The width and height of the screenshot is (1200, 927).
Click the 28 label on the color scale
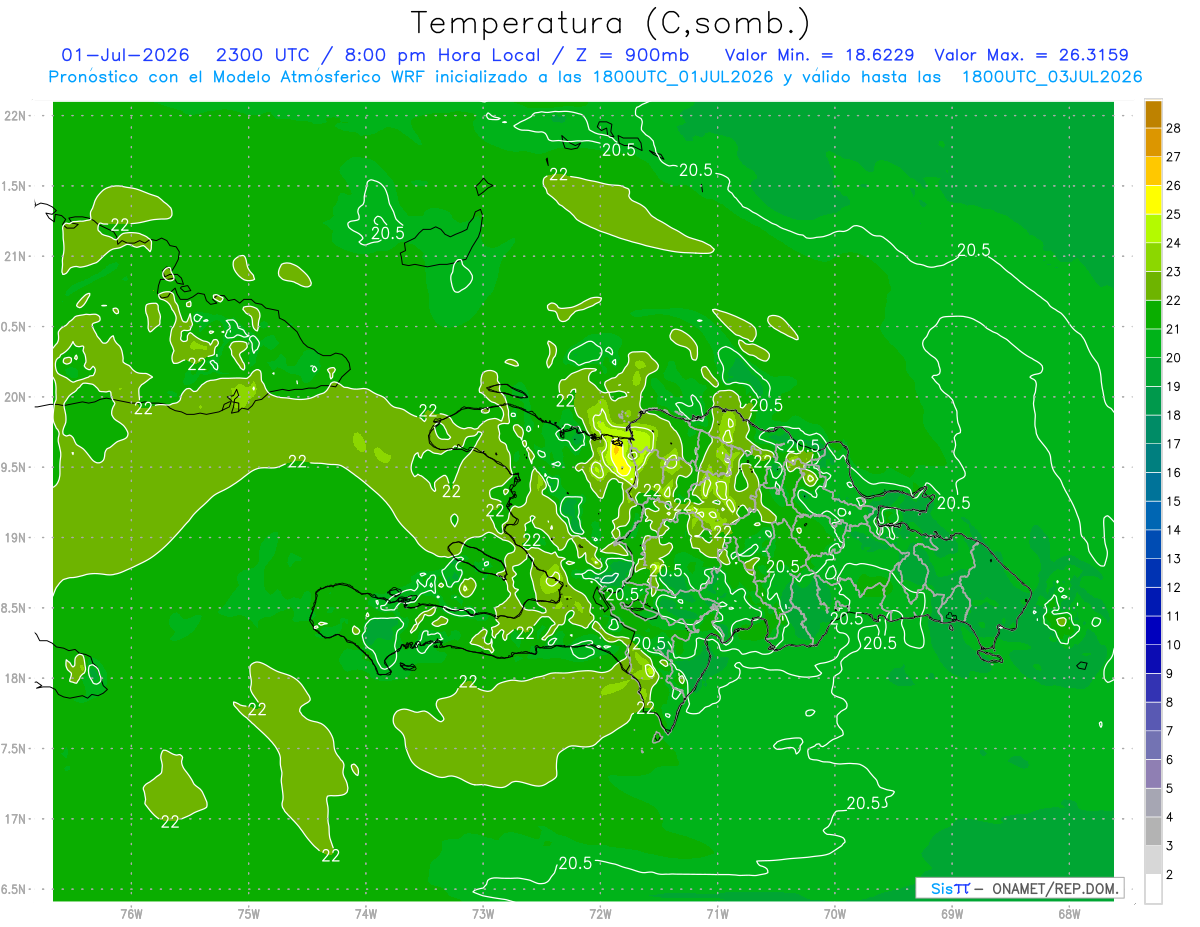[x=1174, y=128]
